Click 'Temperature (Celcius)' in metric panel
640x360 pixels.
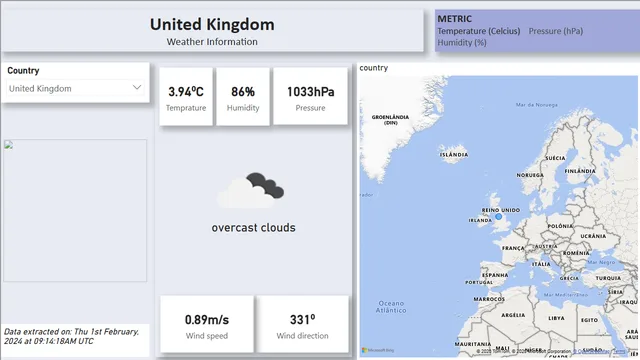[479, 31]
